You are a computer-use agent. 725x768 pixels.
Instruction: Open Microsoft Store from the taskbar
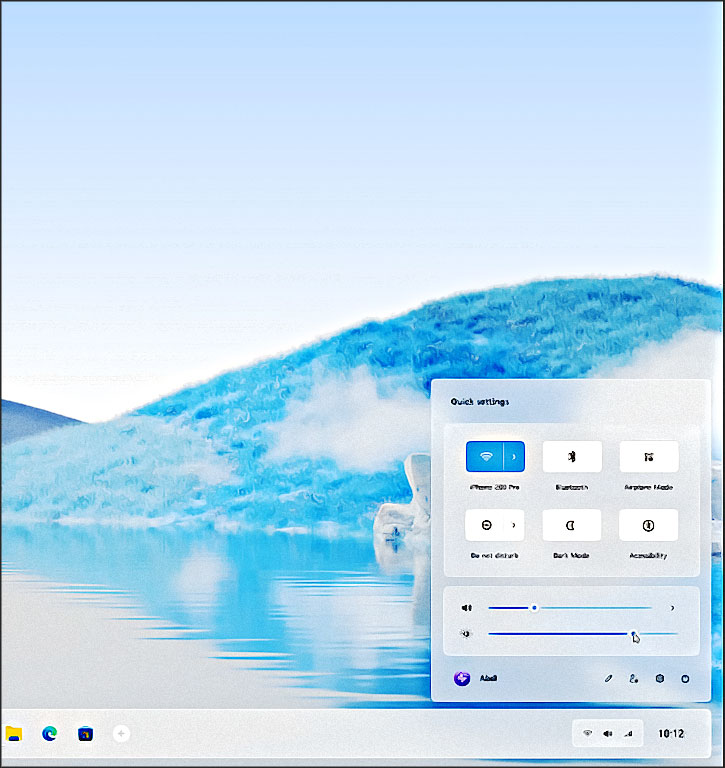pyautogui.click(x=85, y=734)
